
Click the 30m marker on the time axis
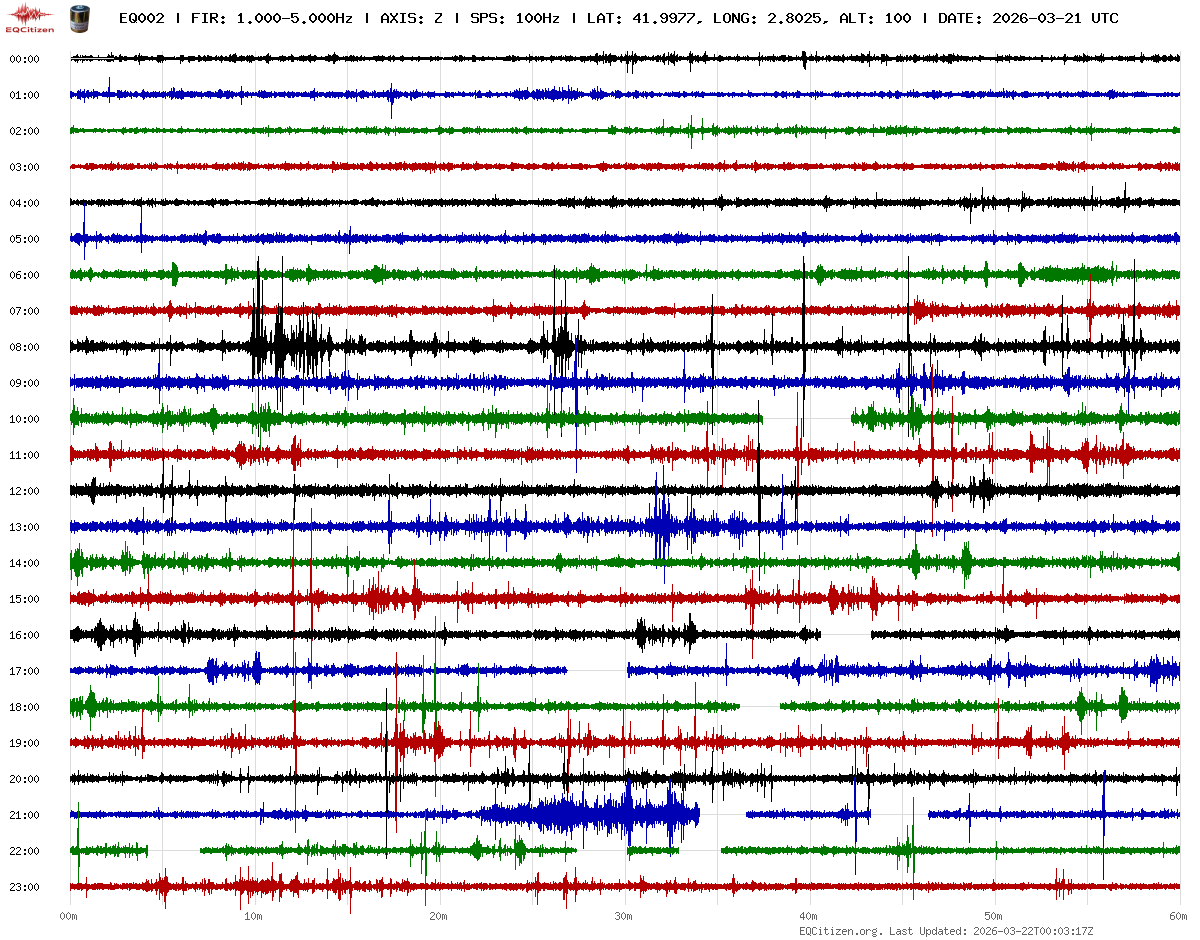623,916
